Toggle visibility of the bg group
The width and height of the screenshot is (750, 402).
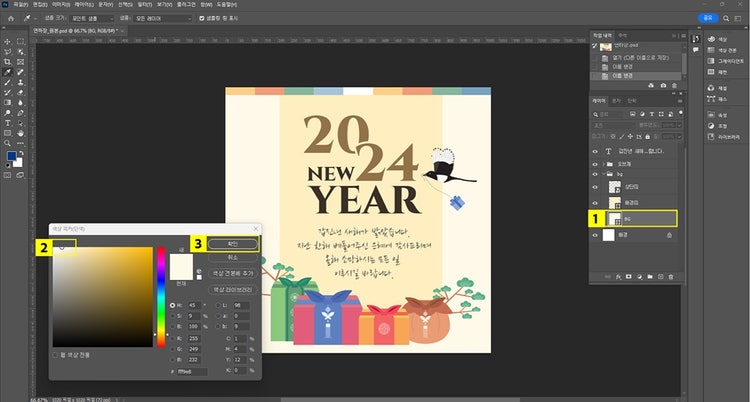click(x=595, y=174)
